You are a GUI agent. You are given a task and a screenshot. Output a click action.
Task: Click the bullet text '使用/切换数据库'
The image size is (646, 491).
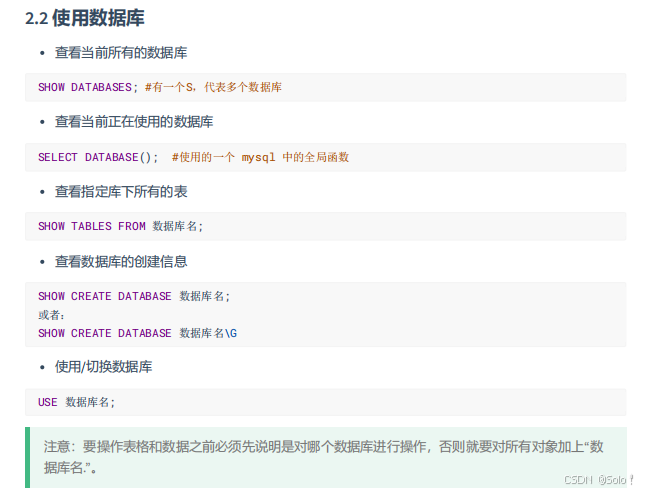103,367
